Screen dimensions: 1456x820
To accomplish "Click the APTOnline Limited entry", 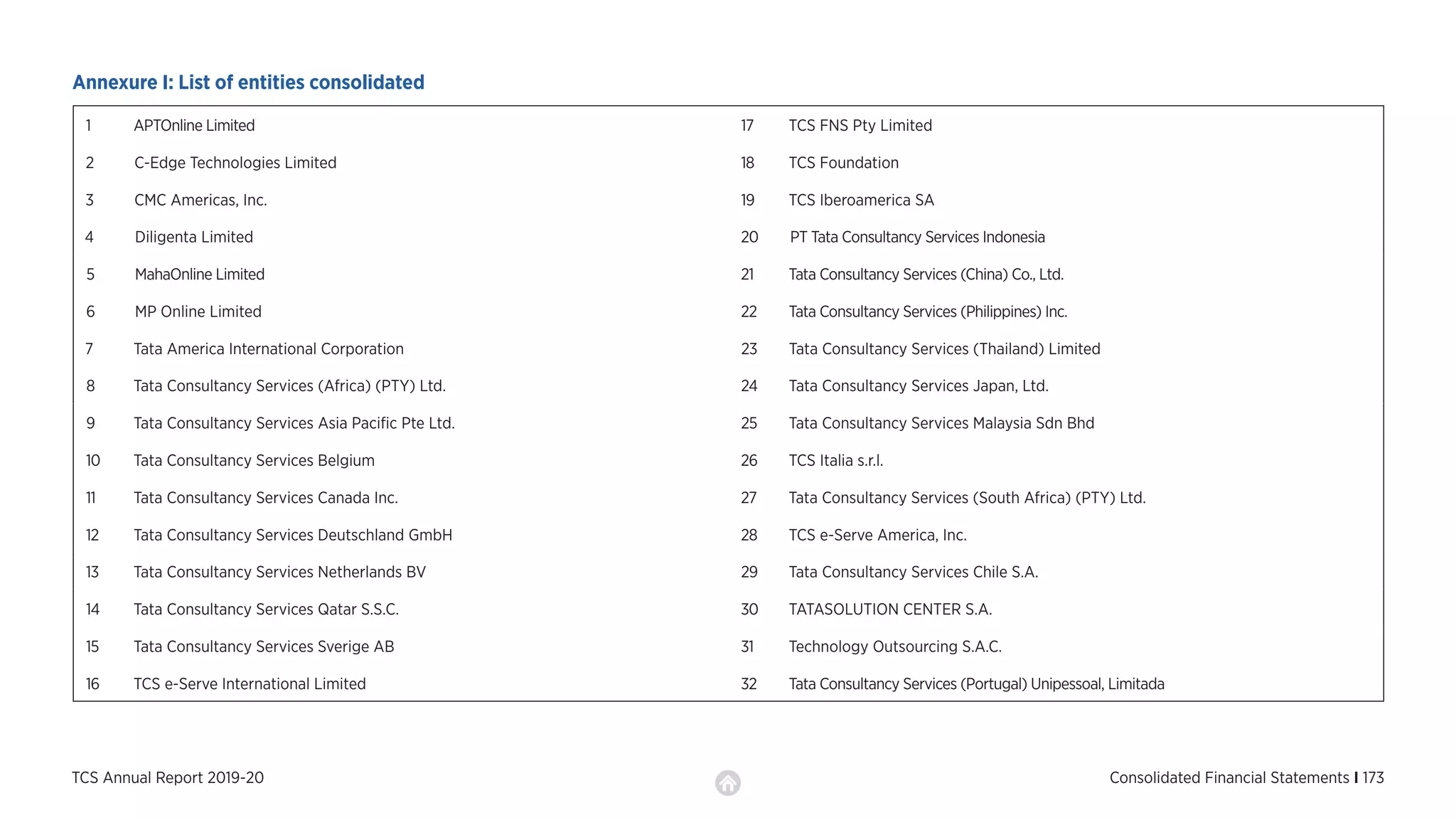I will [194, 126].
